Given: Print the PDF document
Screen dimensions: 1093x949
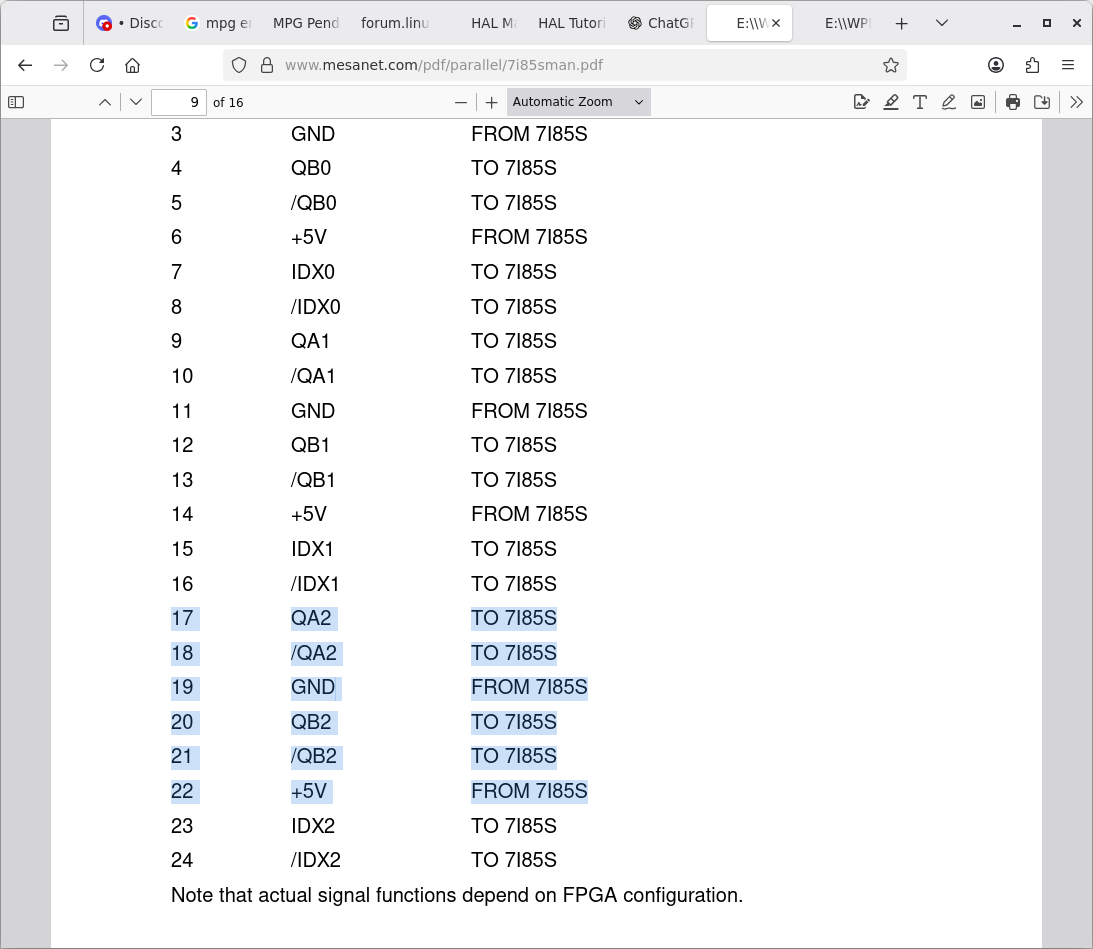Looking at the screenshot, I should point(1013,102).
